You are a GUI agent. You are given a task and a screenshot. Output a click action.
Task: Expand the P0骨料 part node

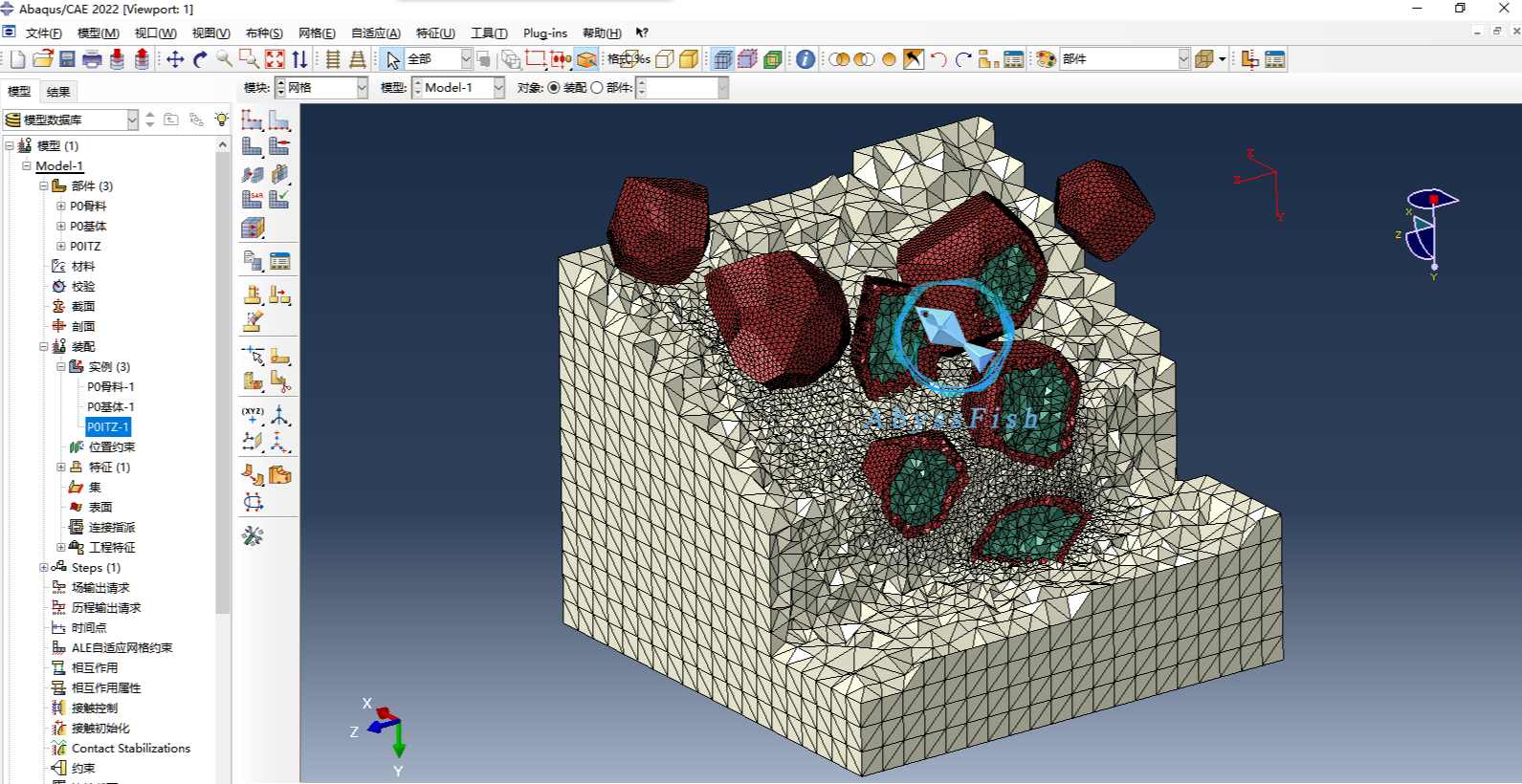coord(60,207)
